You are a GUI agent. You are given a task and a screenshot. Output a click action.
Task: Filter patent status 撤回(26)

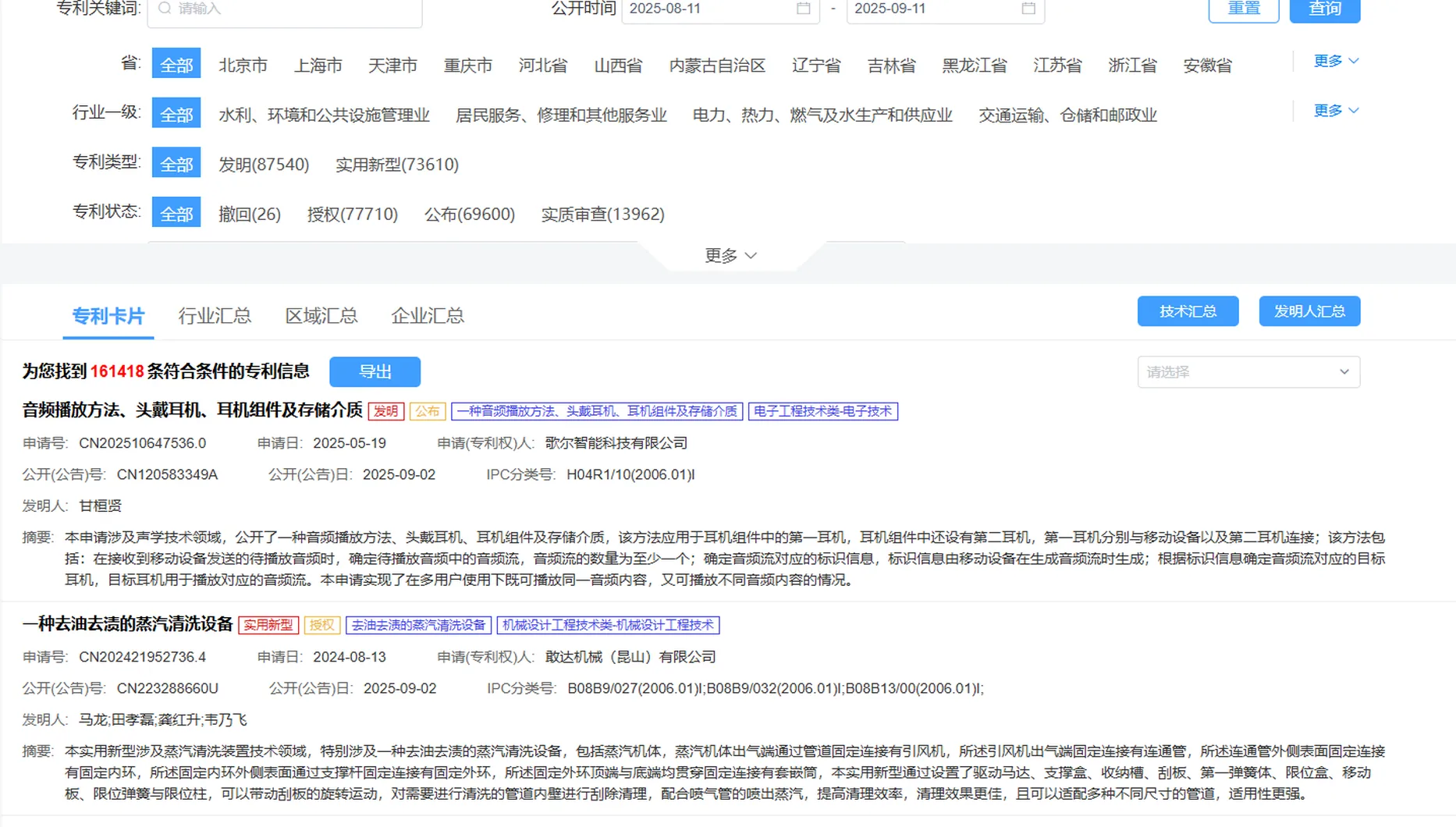[250, 214]
